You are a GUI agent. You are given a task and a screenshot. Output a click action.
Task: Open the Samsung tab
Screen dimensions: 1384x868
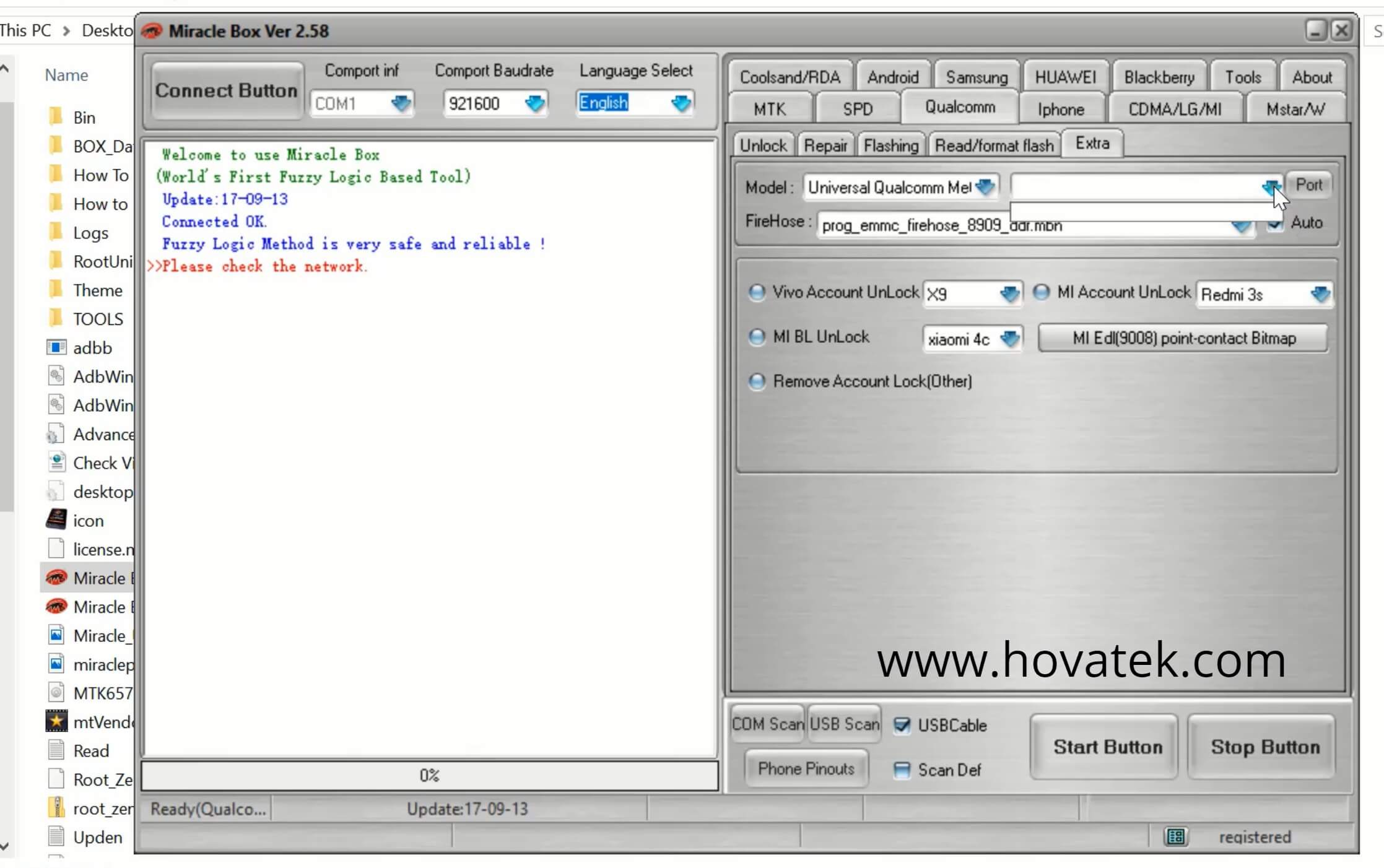(977, 77)
